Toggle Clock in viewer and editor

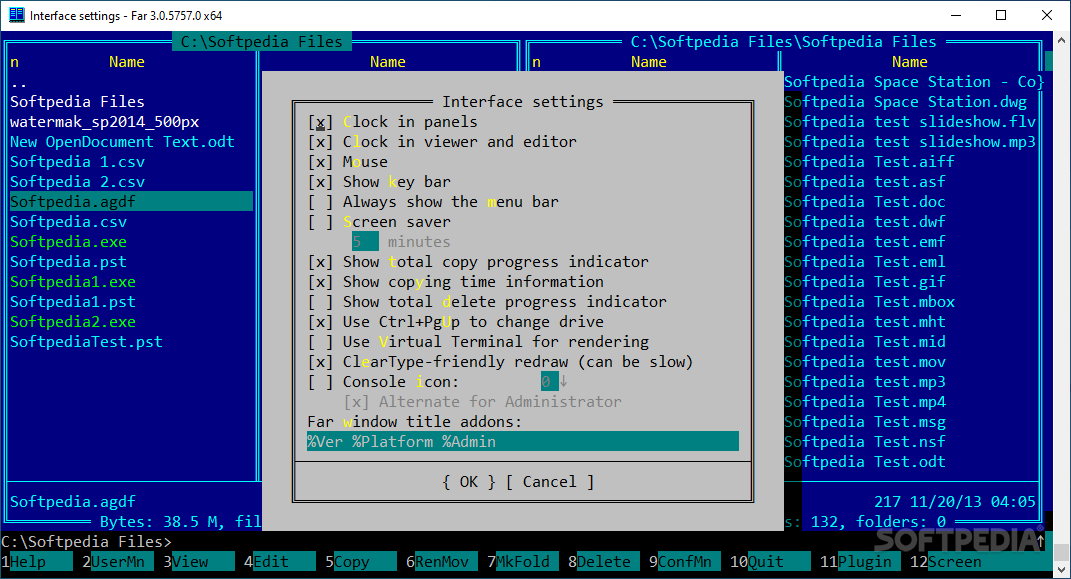pyautogui.click(x=320, y=142)
